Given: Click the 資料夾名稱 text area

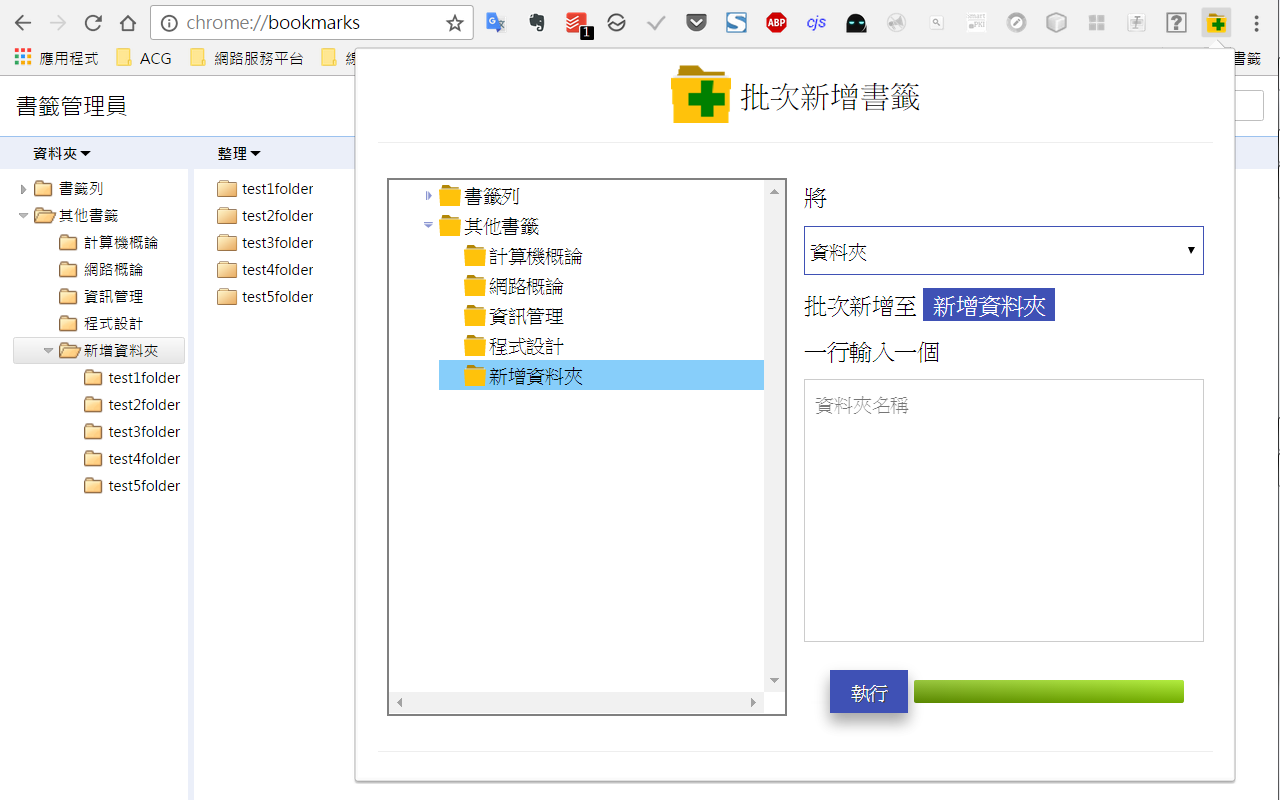Looking at the screenshot, I should [1004, 510].
